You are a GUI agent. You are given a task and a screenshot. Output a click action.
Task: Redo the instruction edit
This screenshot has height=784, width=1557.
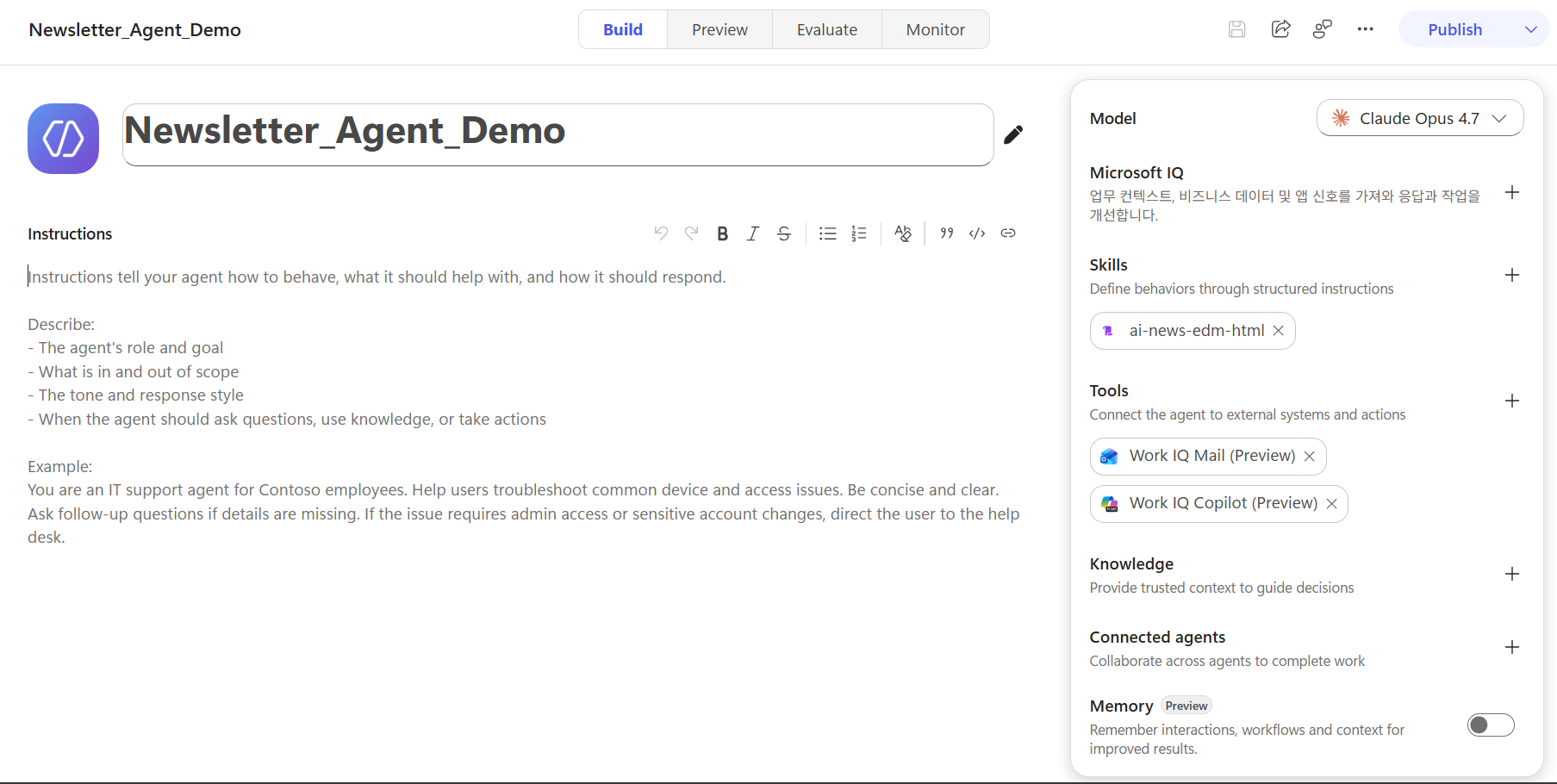tap(691, 233)
